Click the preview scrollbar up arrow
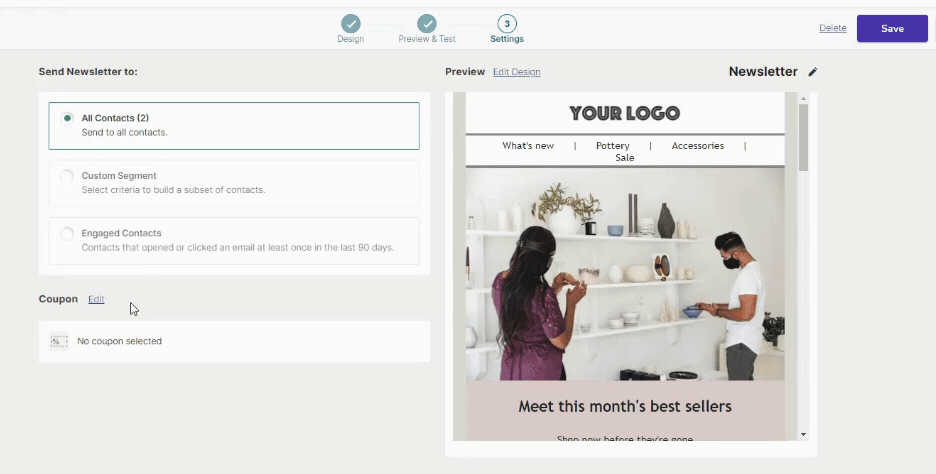936x474 pixels. 803,99
